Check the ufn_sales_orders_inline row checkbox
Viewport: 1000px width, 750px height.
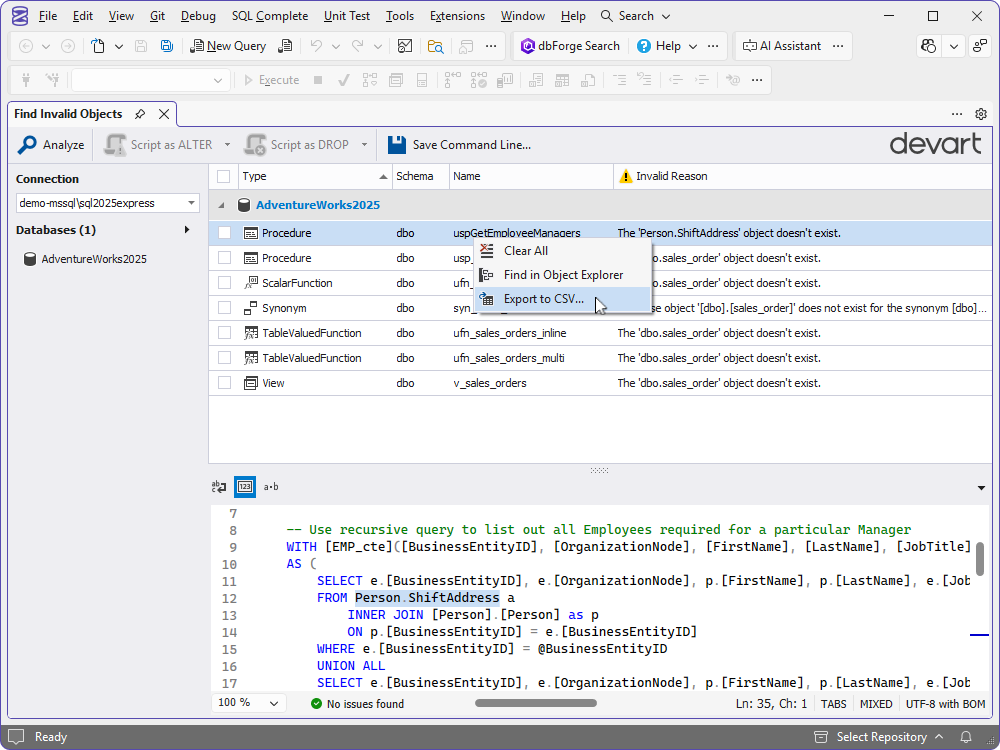[224, 333]
